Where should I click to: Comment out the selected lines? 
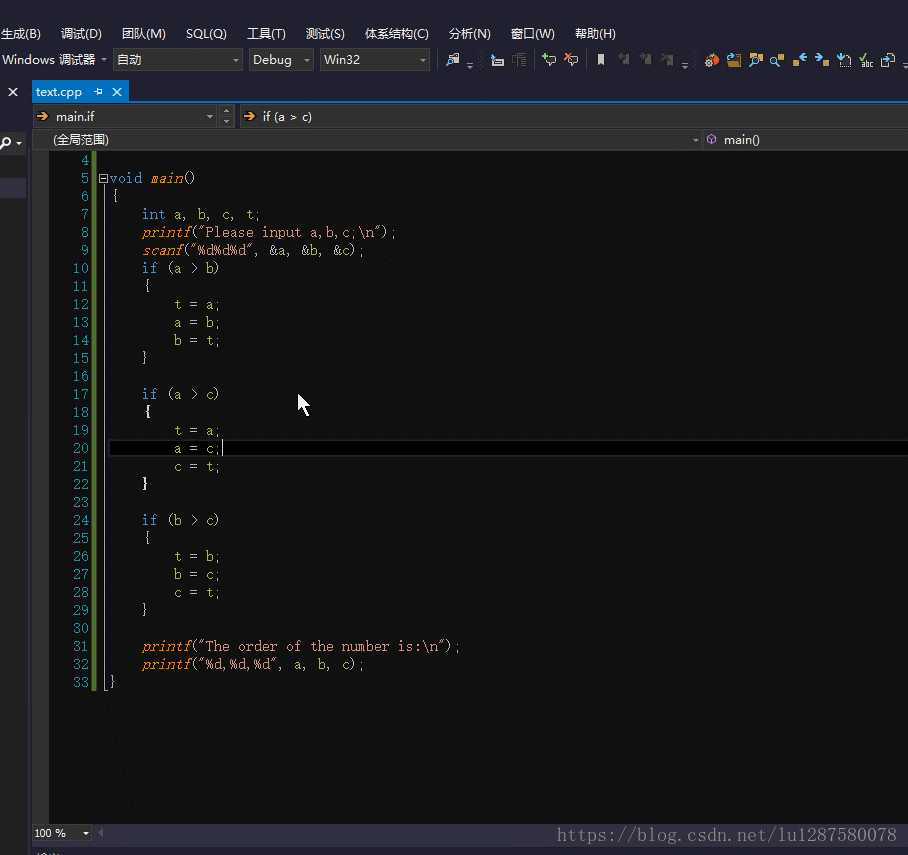[548, 60]
